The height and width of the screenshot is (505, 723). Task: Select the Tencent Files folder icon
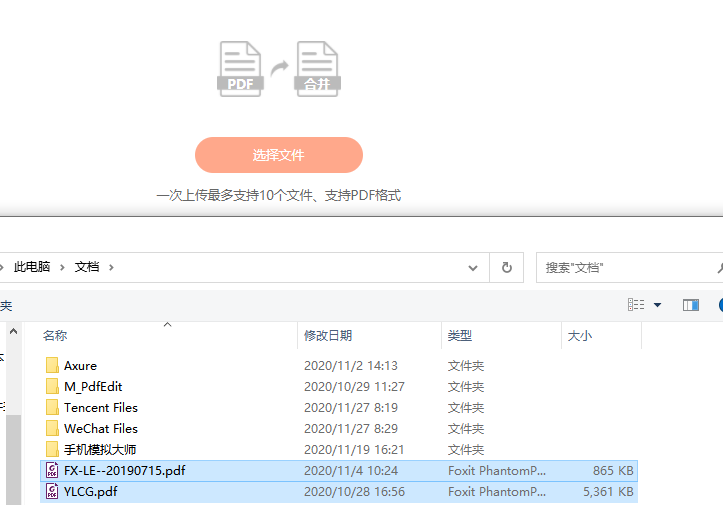click(x=52, y=408)
